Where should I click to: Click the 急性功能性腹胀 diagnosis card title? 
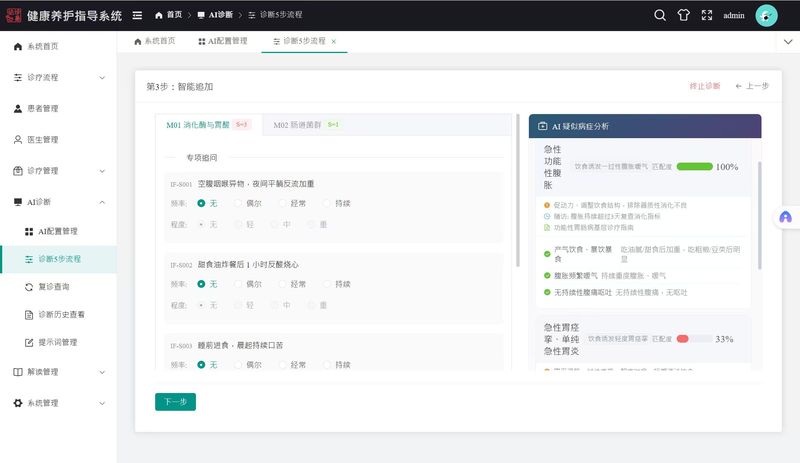coord(553,167)
